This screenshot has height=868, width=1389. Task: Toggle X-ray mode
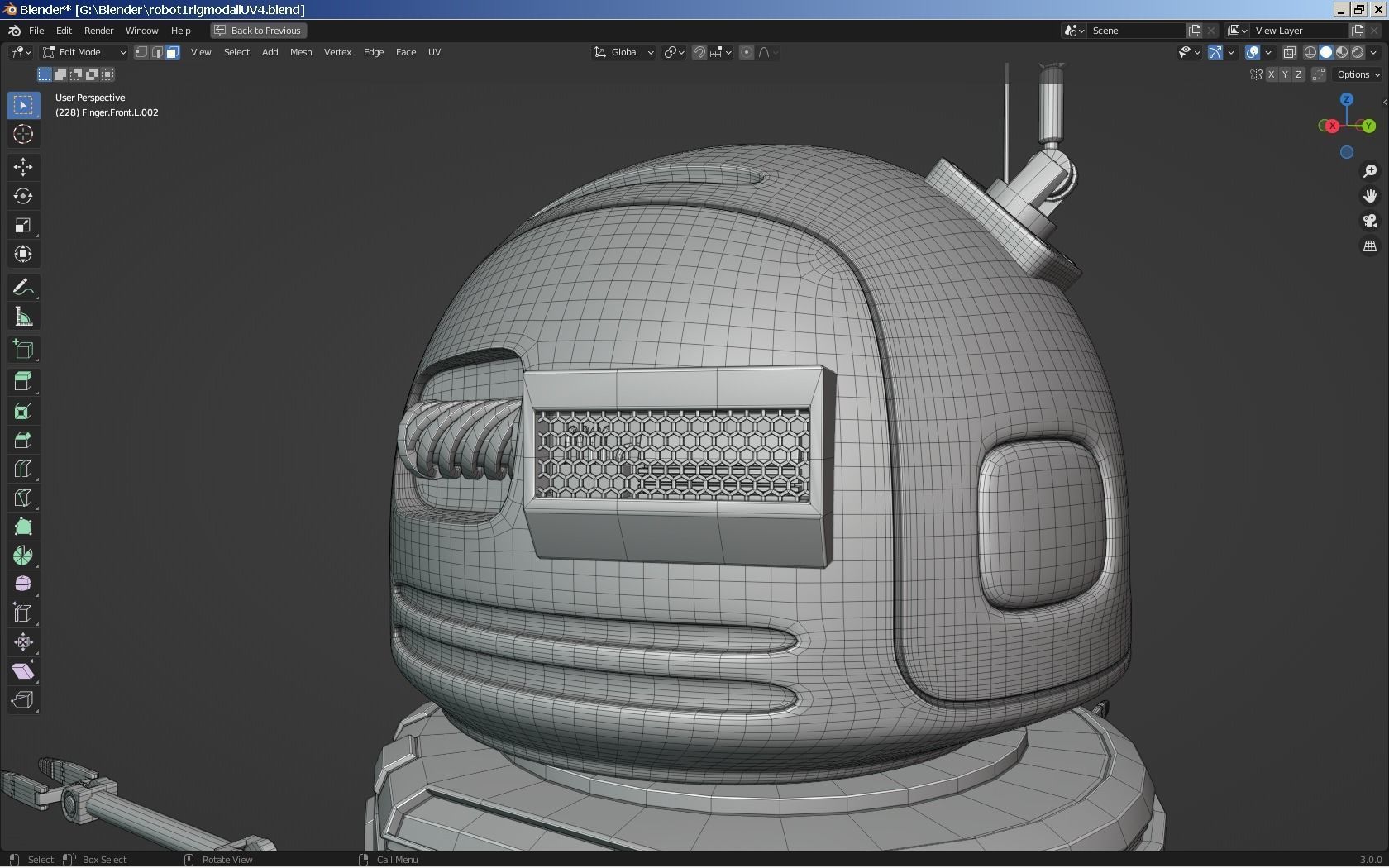coord(1289,52)
